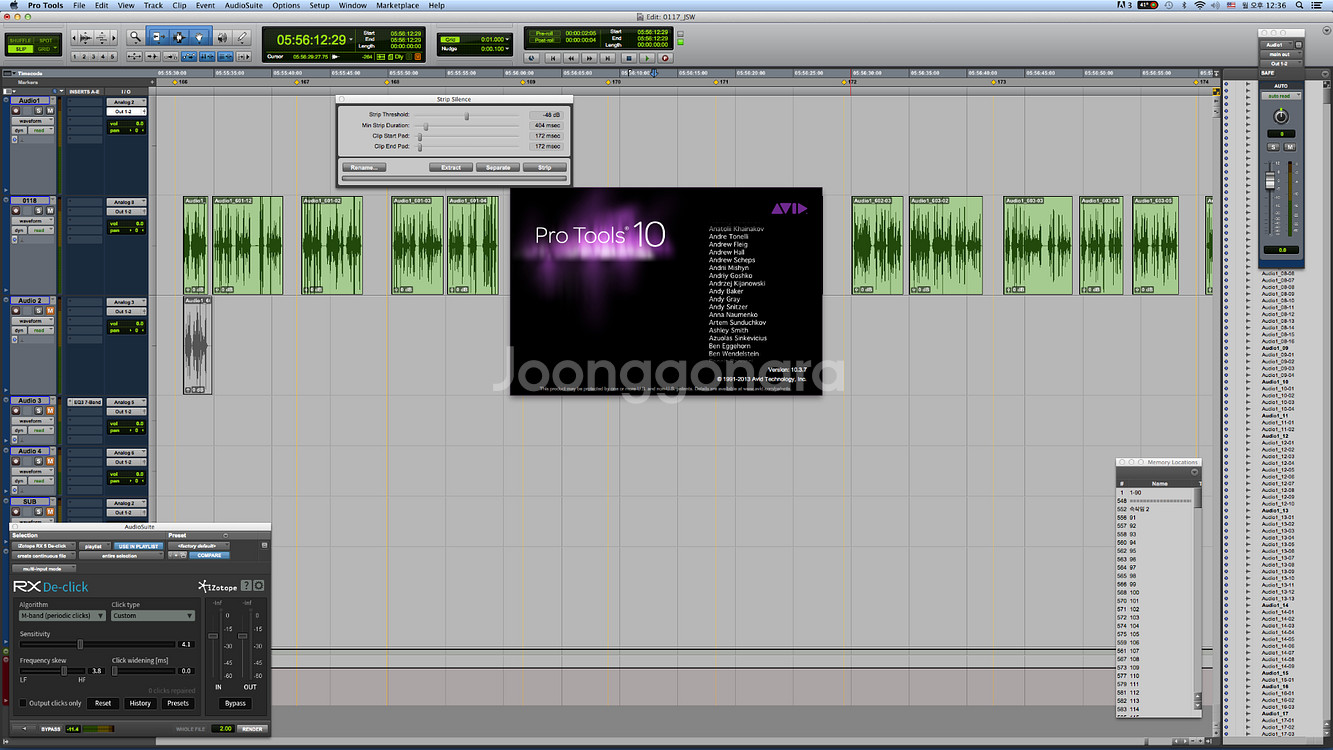Click the Wi-Fi status icon
This screenshot has width=1333, height=750.
click(x=1200, y=5)
